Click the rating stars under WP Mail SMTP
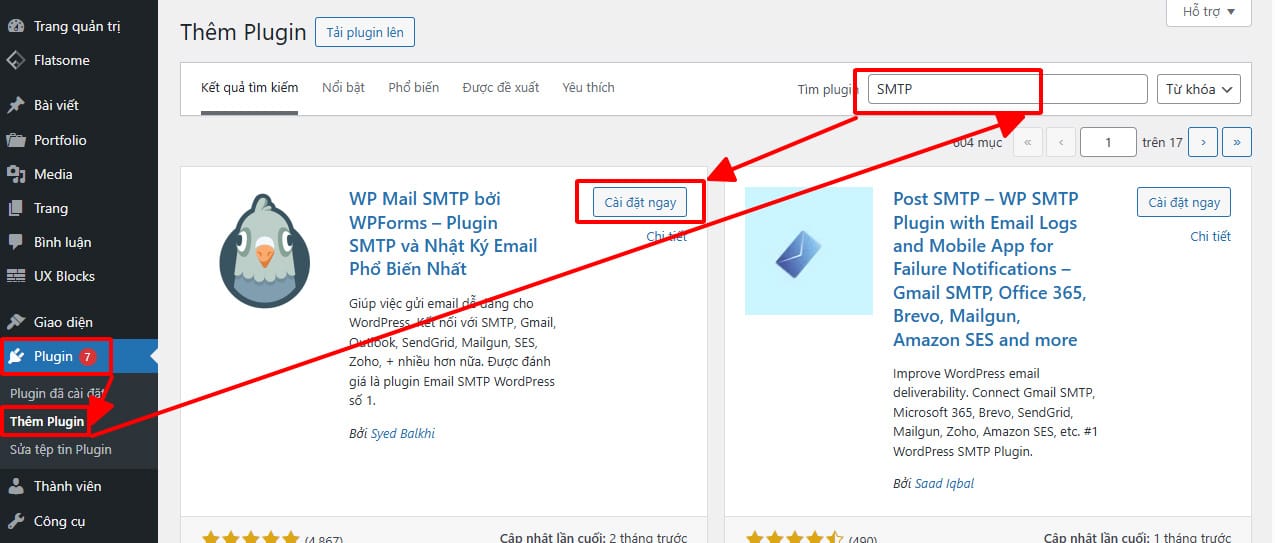The height and width of the screenshot is (543, 1275). 250,538
